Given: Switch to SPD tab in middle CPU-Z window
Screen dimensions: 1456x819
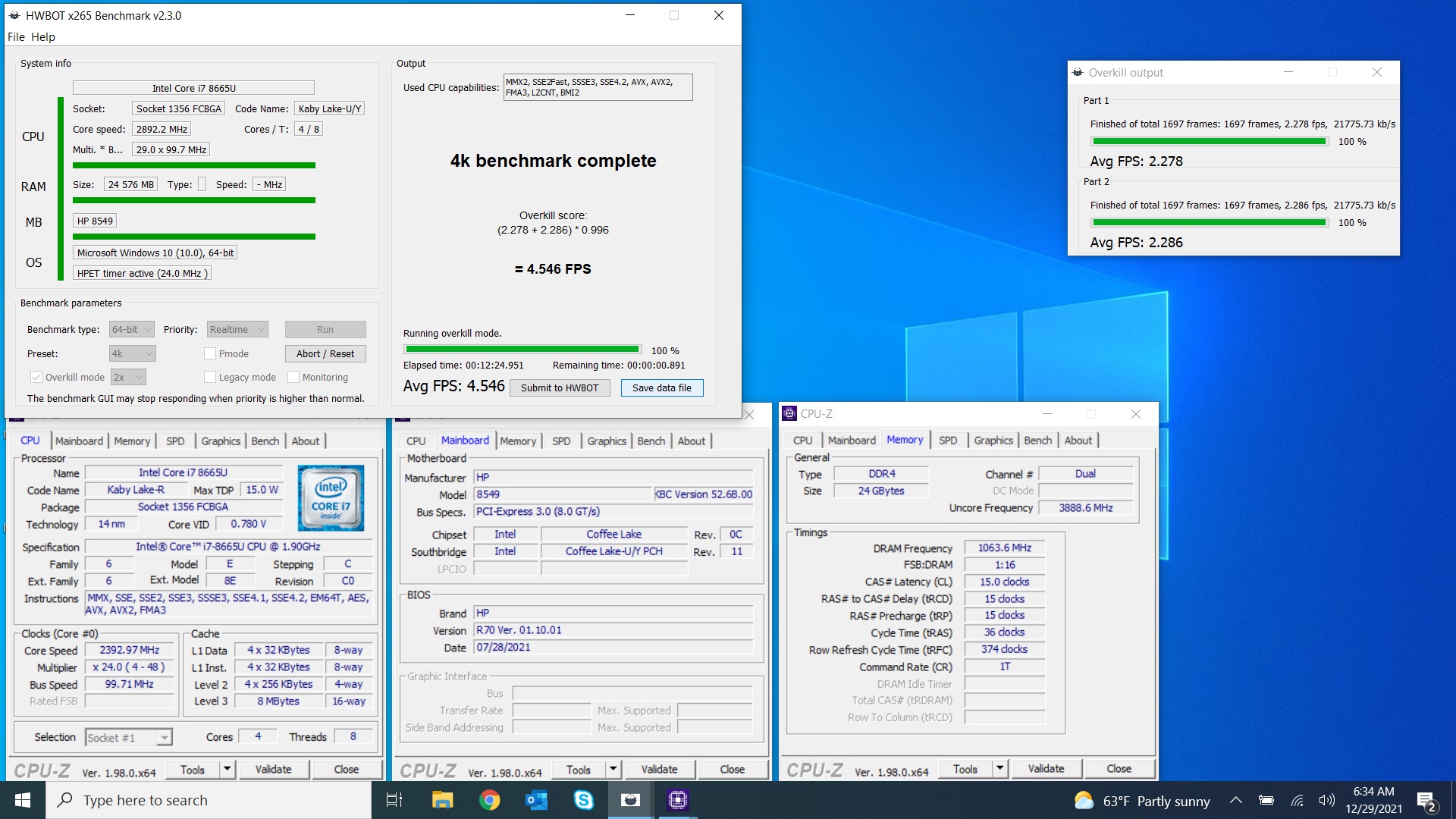Looking at the screenshot, I should pos(561,441).
